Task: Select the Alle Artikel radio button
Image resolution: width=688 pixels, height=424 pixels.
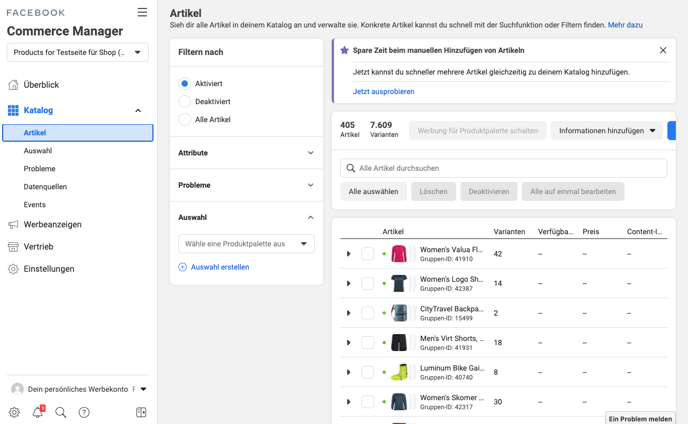Action: (185, 119)
